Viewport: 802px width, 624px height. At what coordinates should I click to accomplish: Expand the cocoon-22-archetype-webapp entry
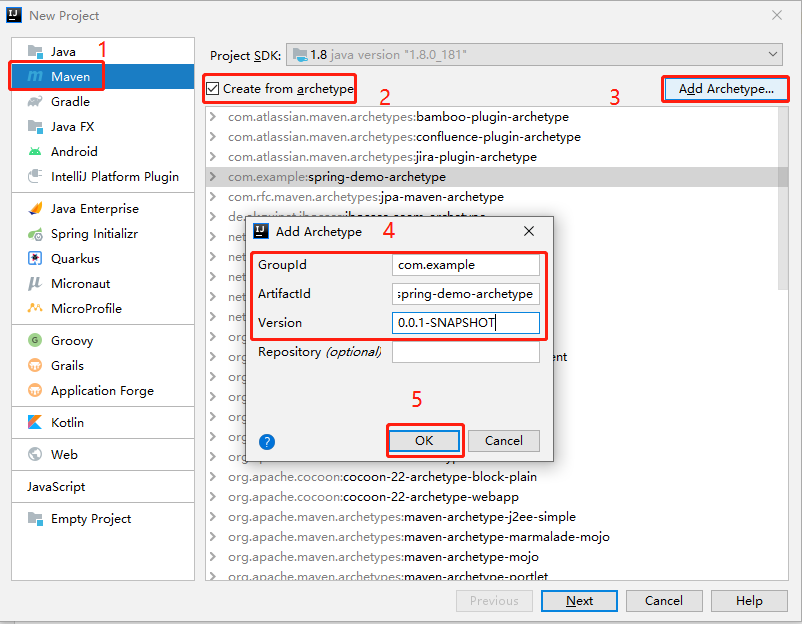(213, 497)
